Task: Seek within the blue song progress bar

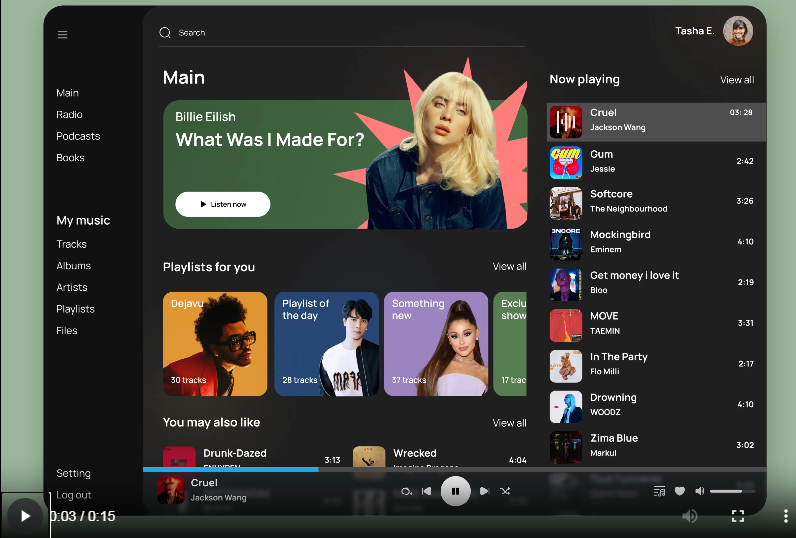Action: coord(231,469)
